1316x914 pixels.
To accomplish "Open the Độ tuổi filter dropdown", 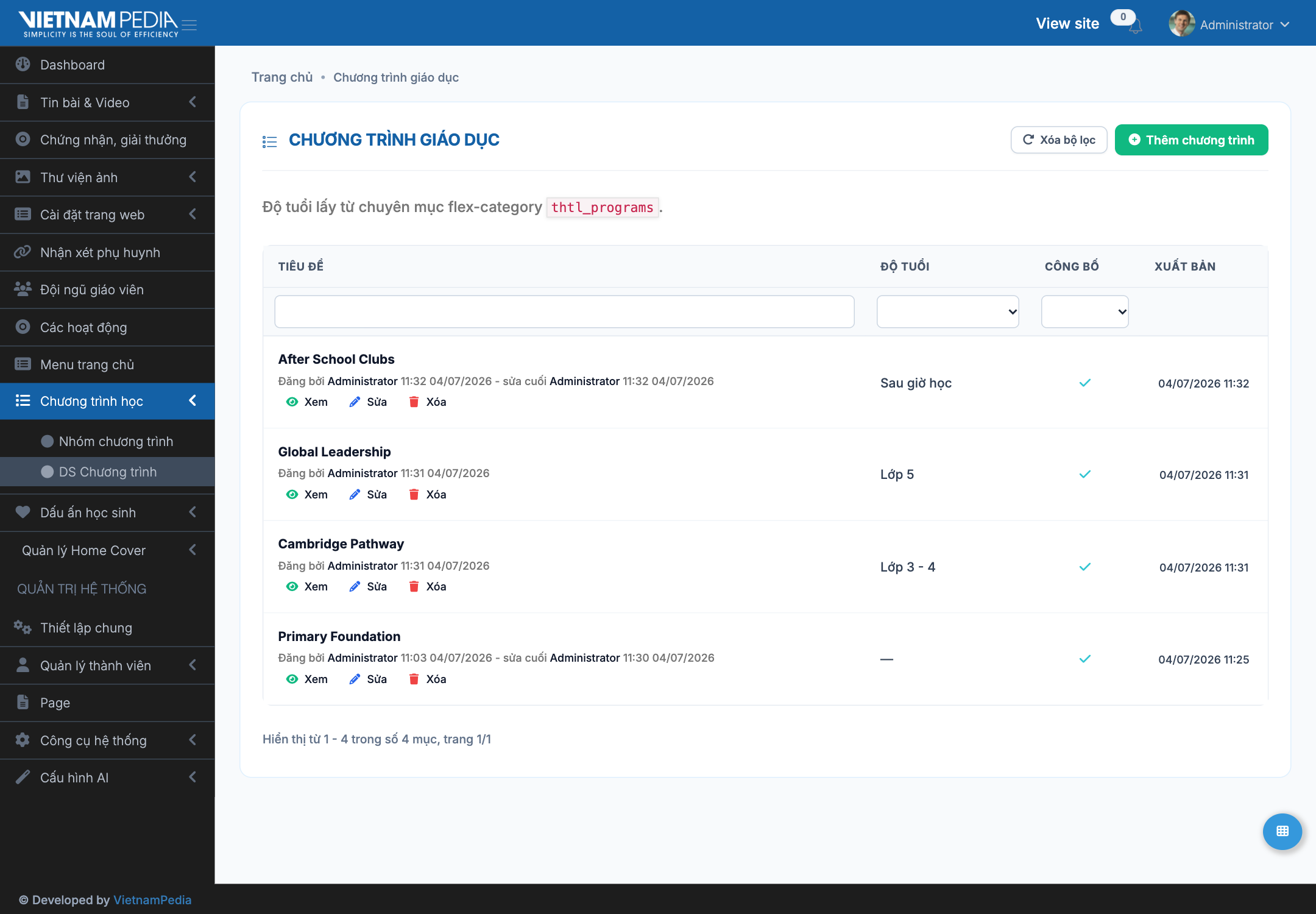I will coord(947,312).
